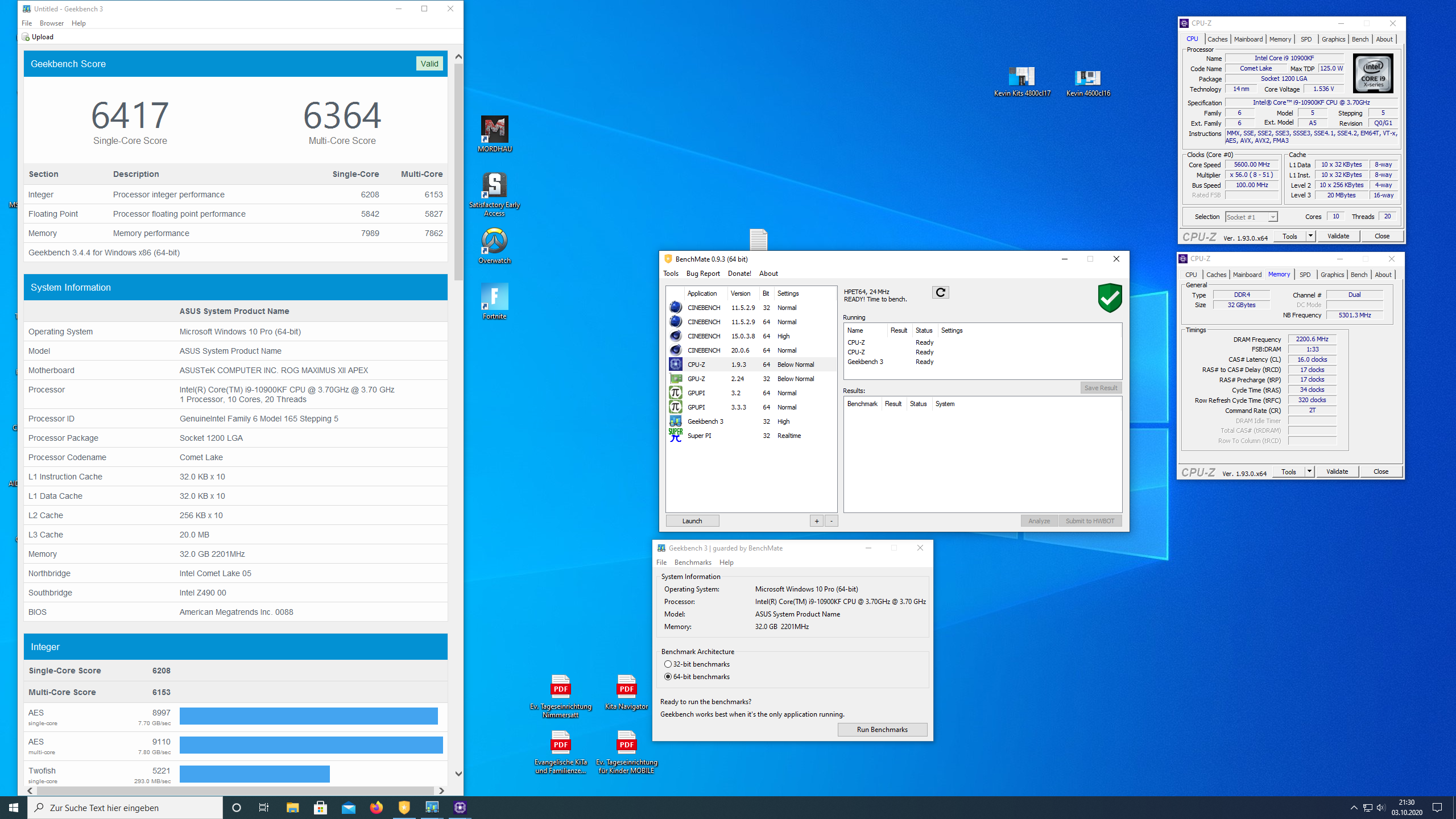
Task: Switch to Caches tab in top CPU-Z window
Action: [x=1217, y=39]
